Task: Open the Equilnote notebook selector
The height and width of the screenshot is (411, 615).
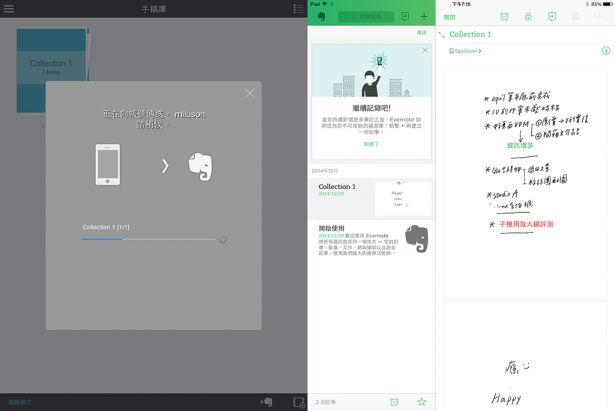Action: coord(465,51)
